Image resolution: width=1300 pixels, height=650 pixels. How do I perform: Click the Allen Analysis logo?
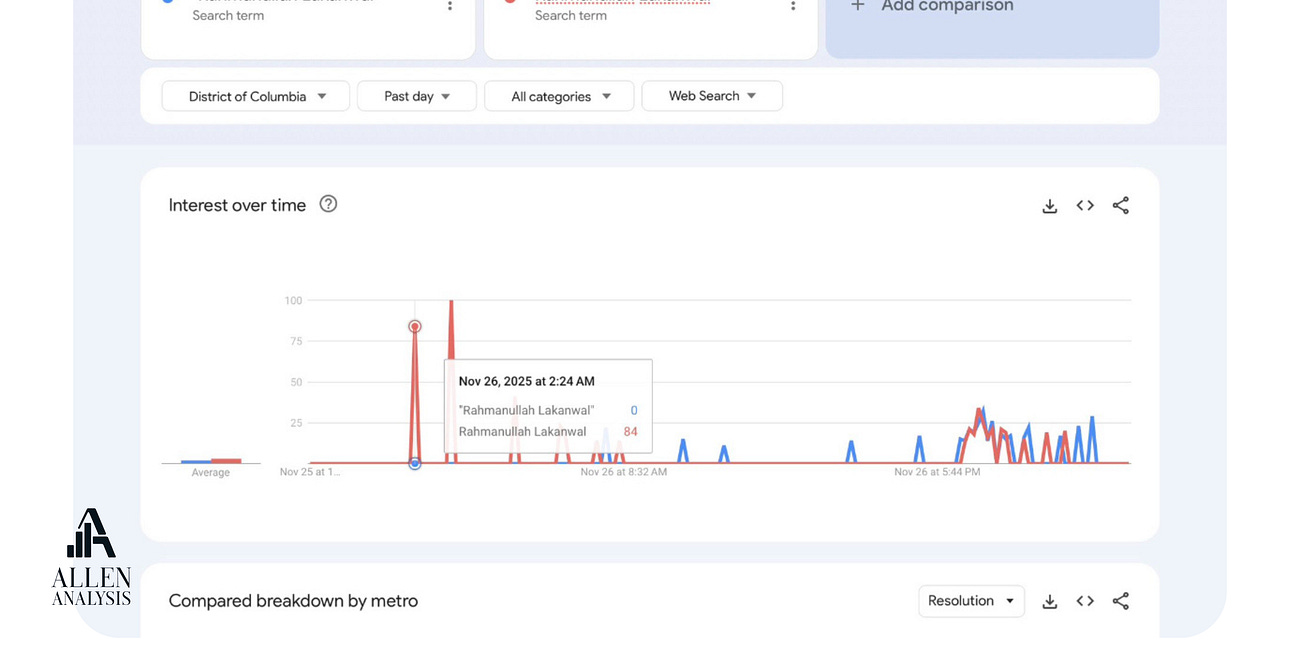90,555
